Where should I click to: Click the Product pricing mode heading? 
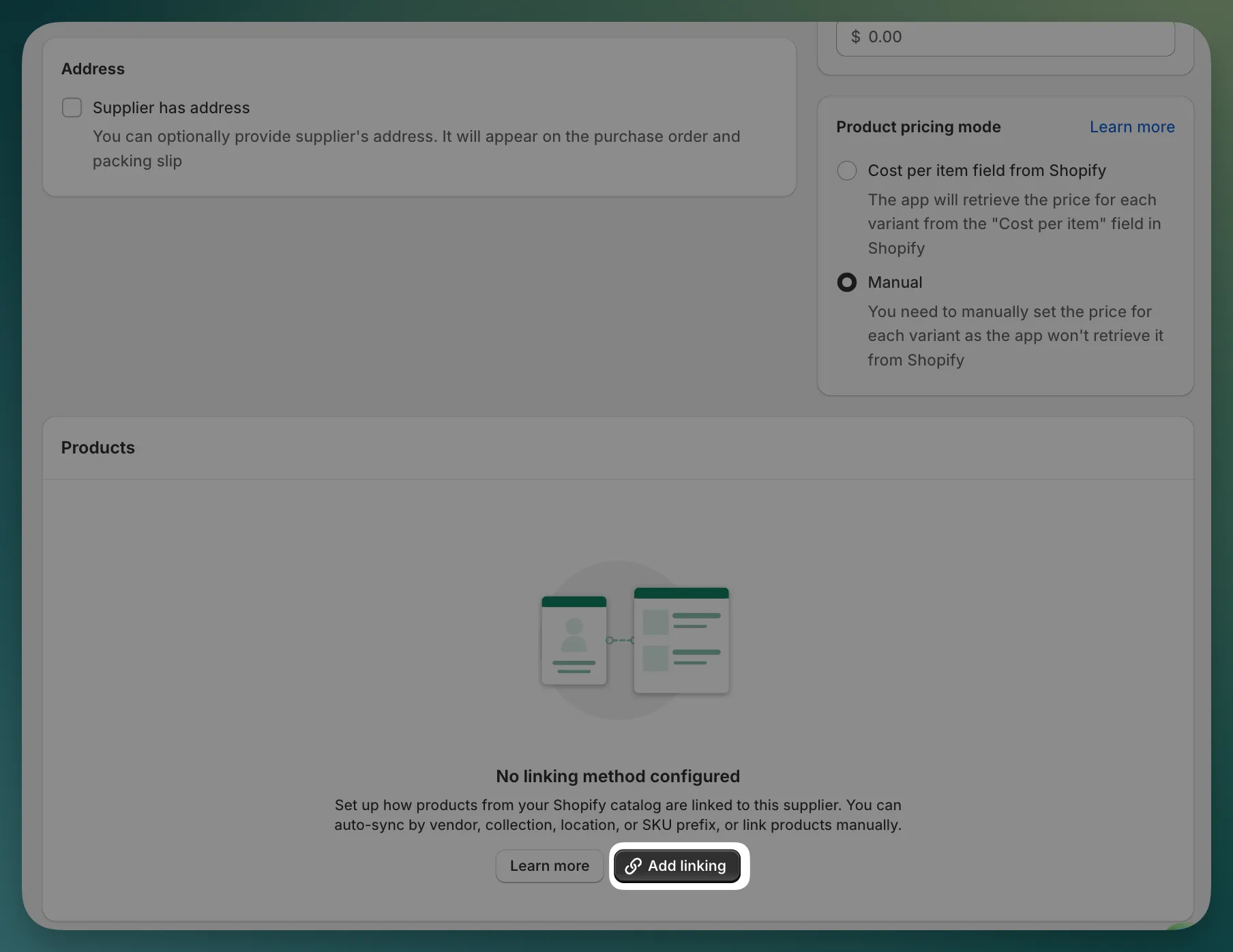[x=918, y=127]
